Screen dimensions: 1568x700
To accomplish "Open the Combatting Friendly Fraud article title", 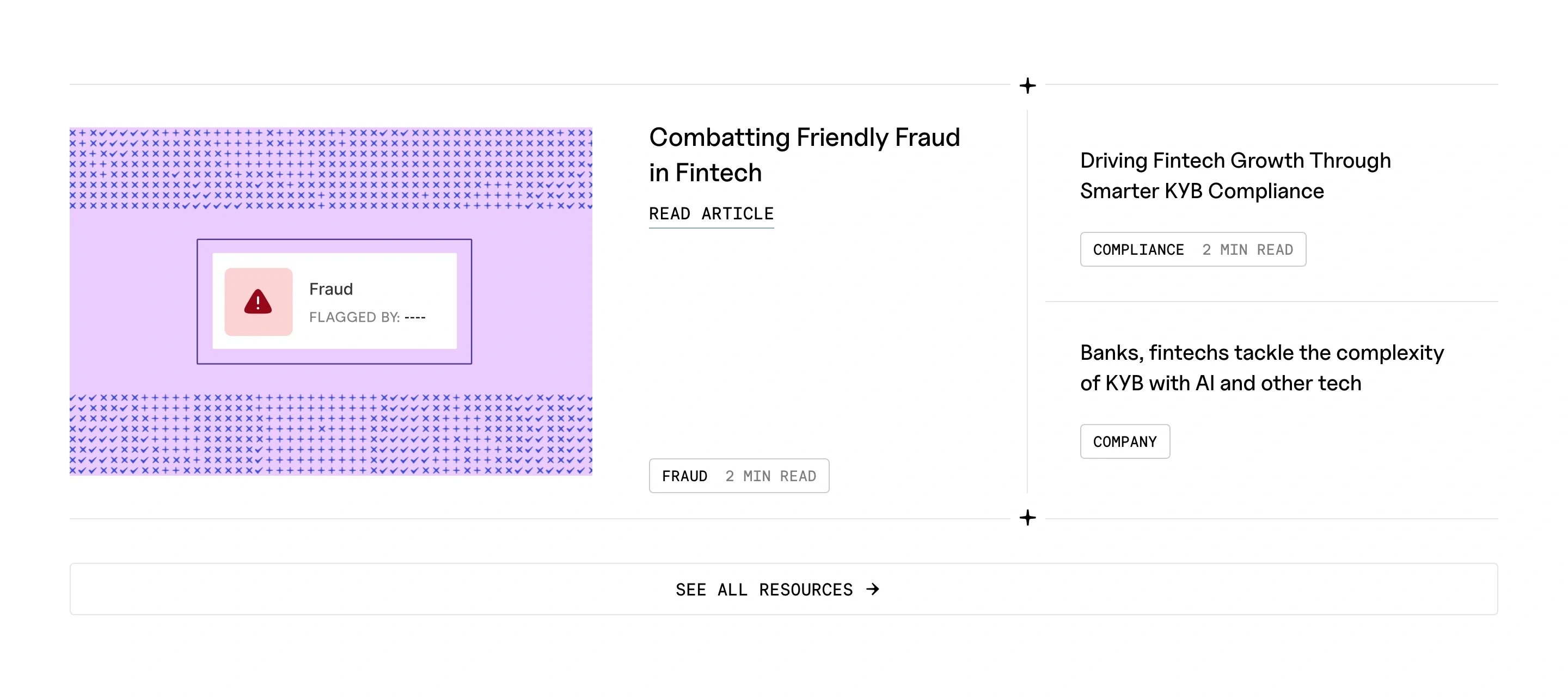I will coord(804,155).
